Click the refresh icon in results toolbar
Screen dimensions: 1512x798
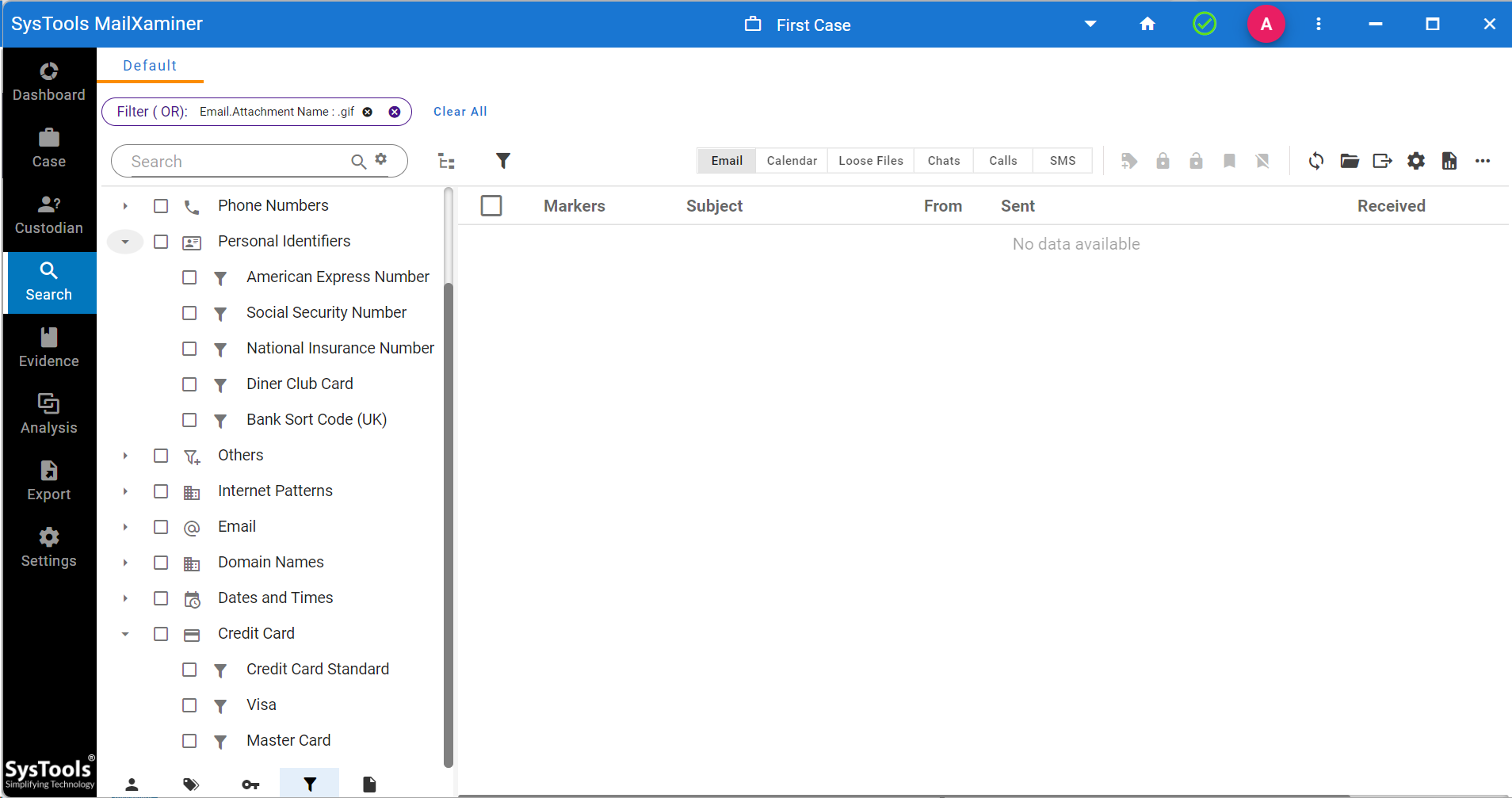[1315, 161]
